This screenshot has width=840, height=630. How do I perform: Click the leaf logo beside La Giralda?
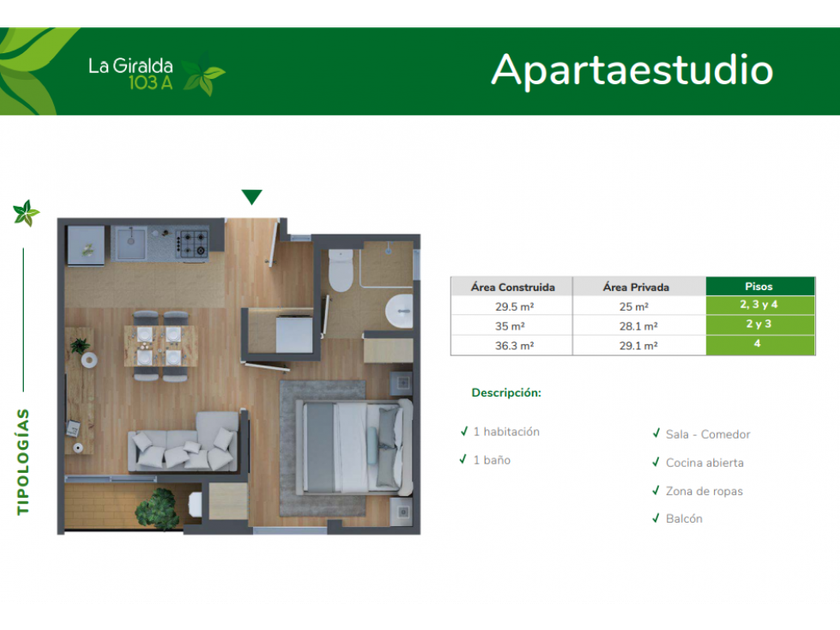205,75
